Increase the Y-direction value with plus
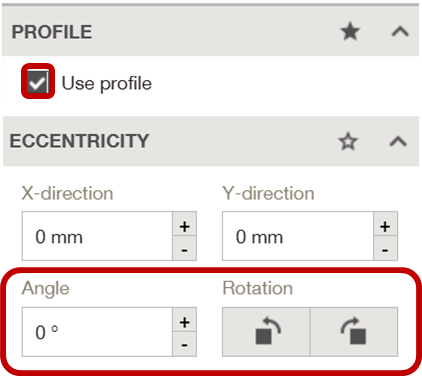The image size is (422, 376). click(x=385, y=224)
